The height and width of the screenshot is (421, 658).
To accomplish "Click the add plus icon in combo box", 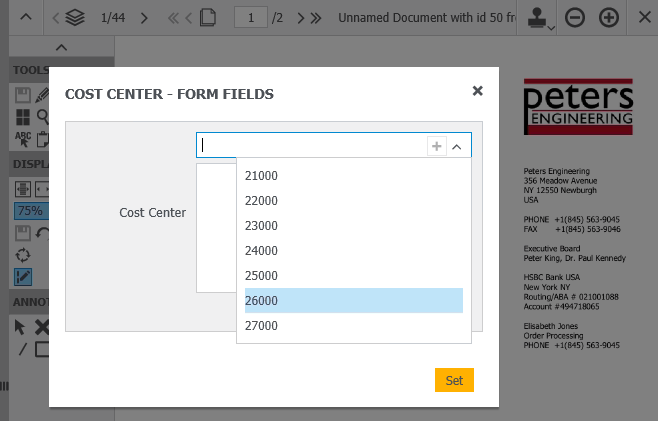I will [x=436, y=146].
